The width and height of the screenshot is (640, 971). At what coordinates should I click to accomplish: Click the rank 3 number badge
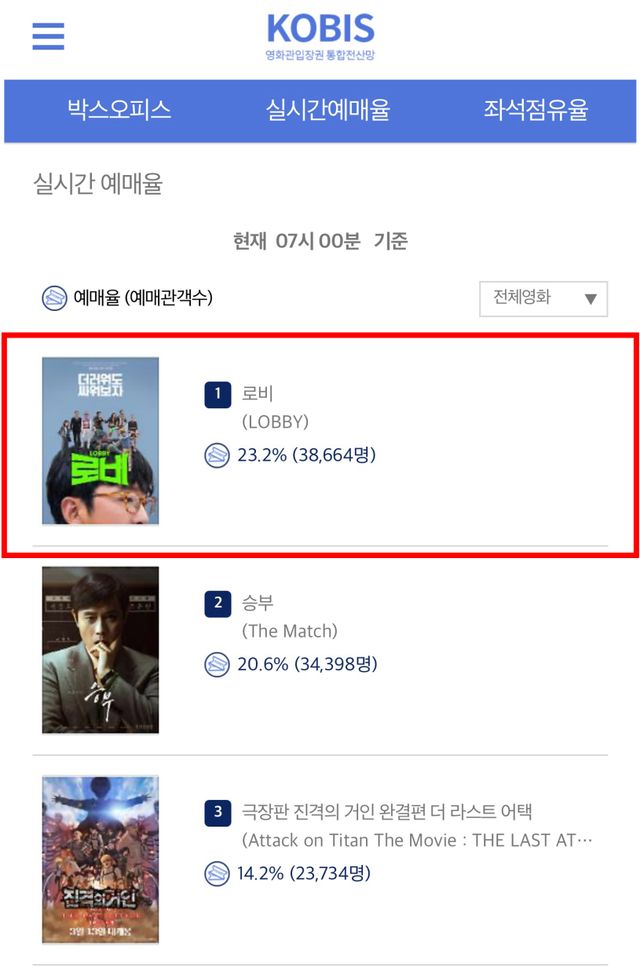[217, 812]
